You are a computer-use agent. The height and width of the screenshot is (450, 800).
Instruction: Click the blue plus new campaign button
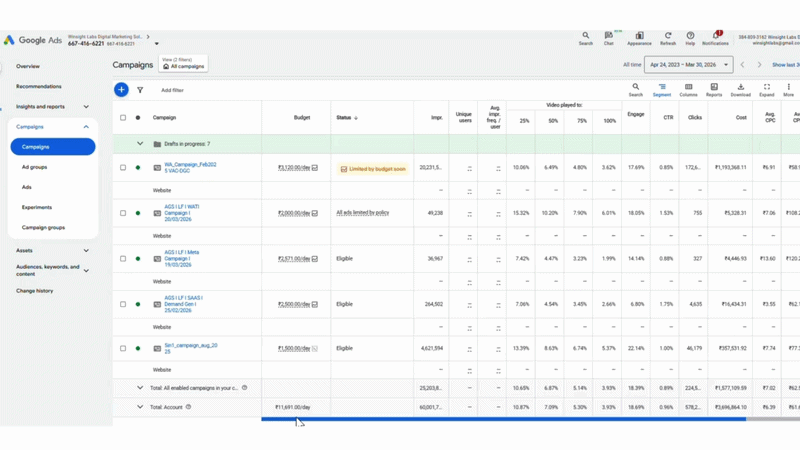121,90
